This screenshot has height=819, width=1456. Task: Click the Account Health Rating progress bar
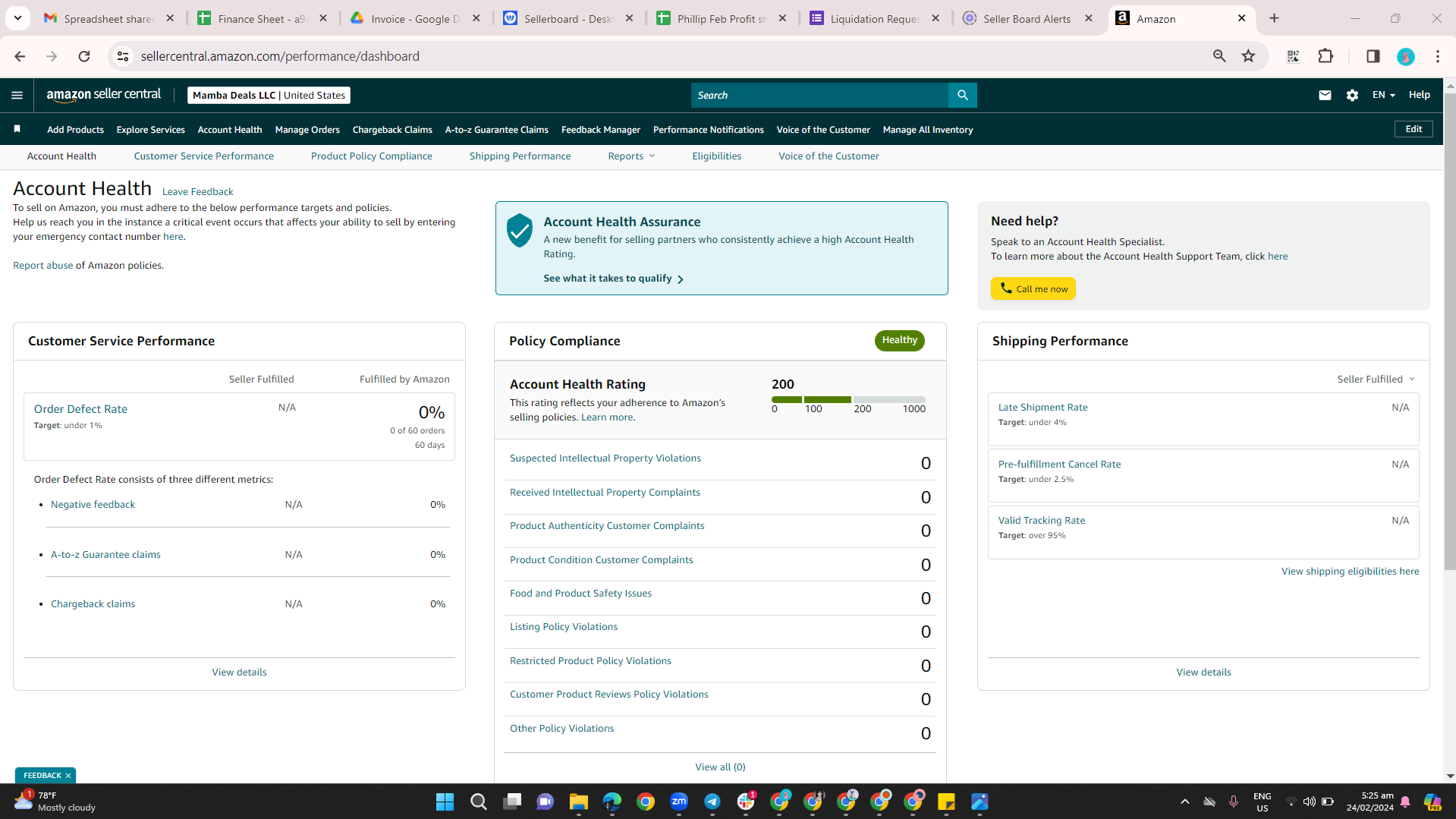[848, 399]
